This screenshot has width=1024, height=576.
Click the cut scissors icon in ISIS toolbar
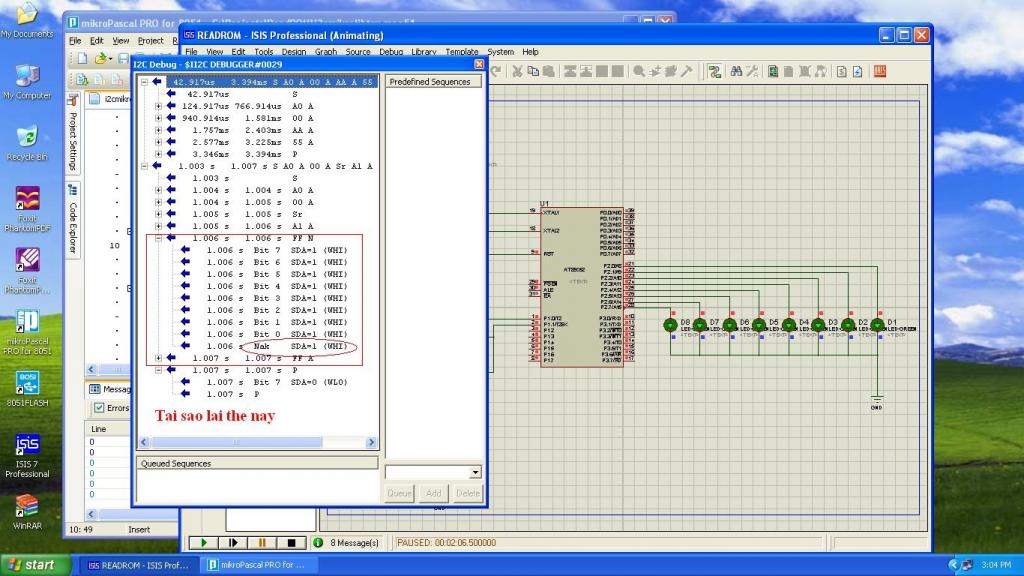(518, 71)
